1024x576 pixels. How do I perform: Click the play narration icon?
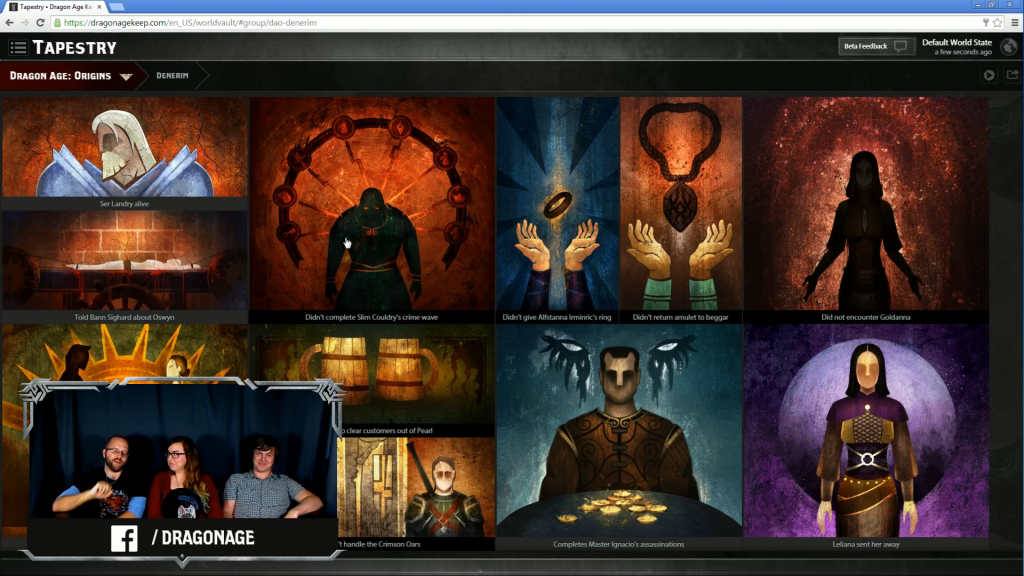pos(989,75)
